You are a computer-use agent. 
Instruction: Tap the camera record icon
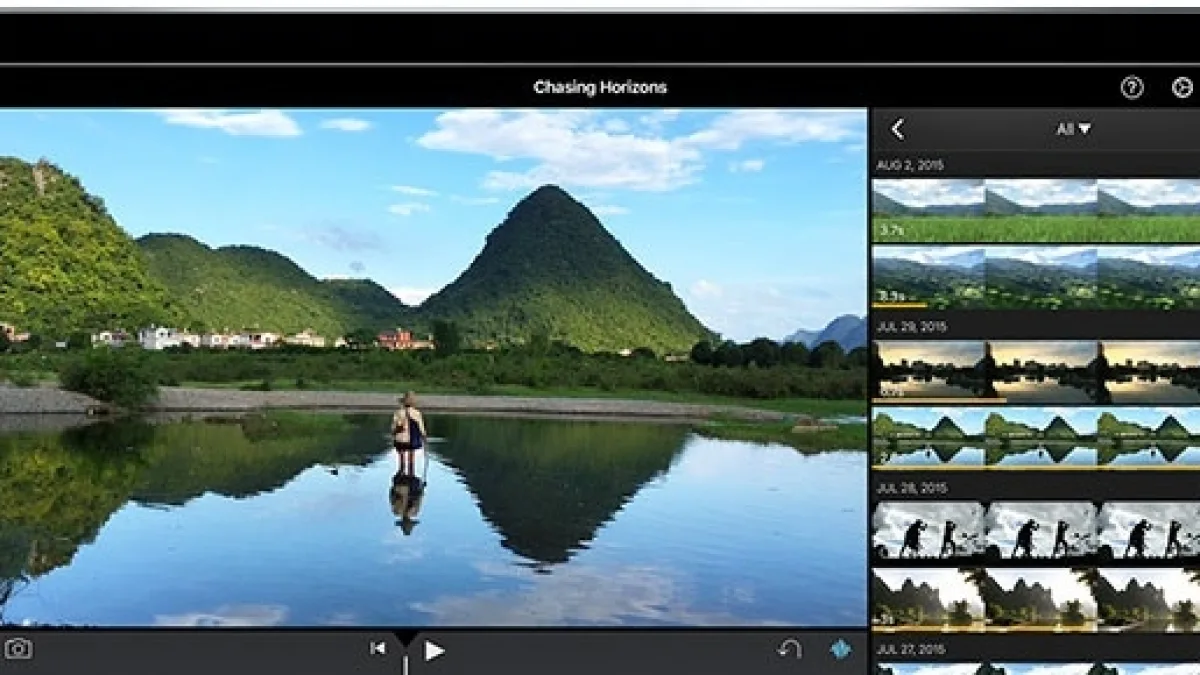(18, 649)
